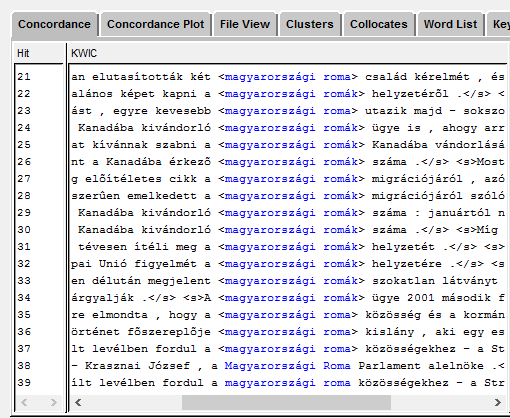
Task: Click the Hit column header
Action: pyautogui.click(x=38, y=53)
